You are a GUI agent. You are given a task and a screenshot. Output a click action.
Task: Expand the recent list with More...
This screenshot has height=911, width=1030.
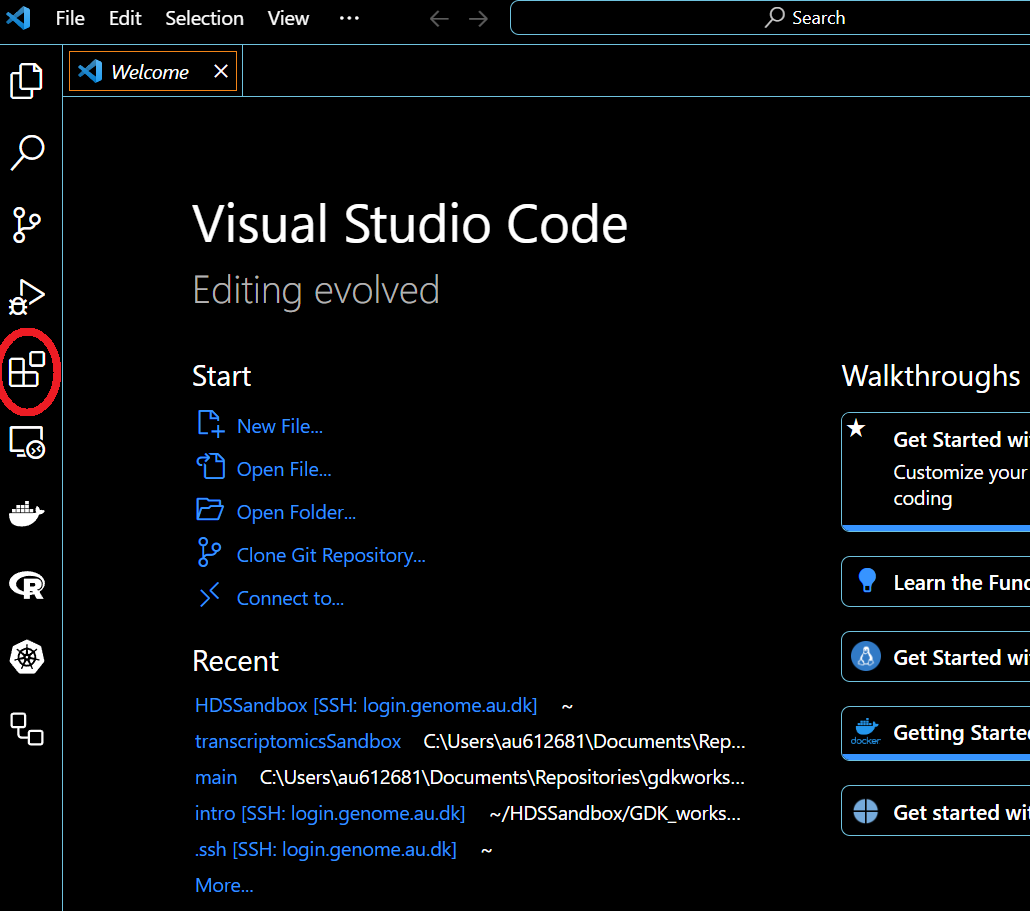(224, 885)
